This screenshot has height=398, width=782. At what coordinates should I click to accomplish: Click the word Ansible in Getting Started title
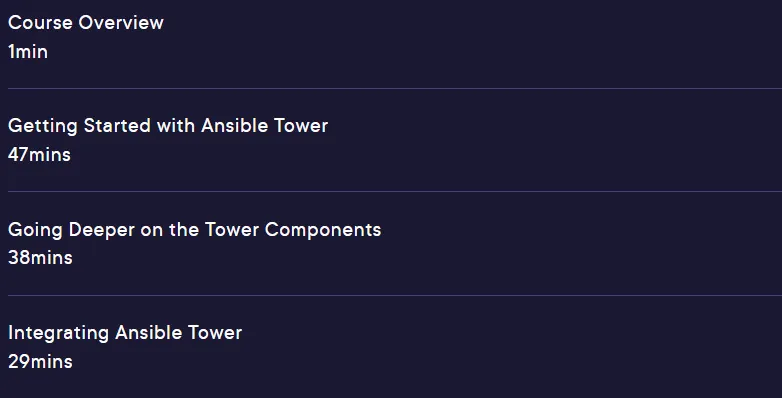point(228,126)
